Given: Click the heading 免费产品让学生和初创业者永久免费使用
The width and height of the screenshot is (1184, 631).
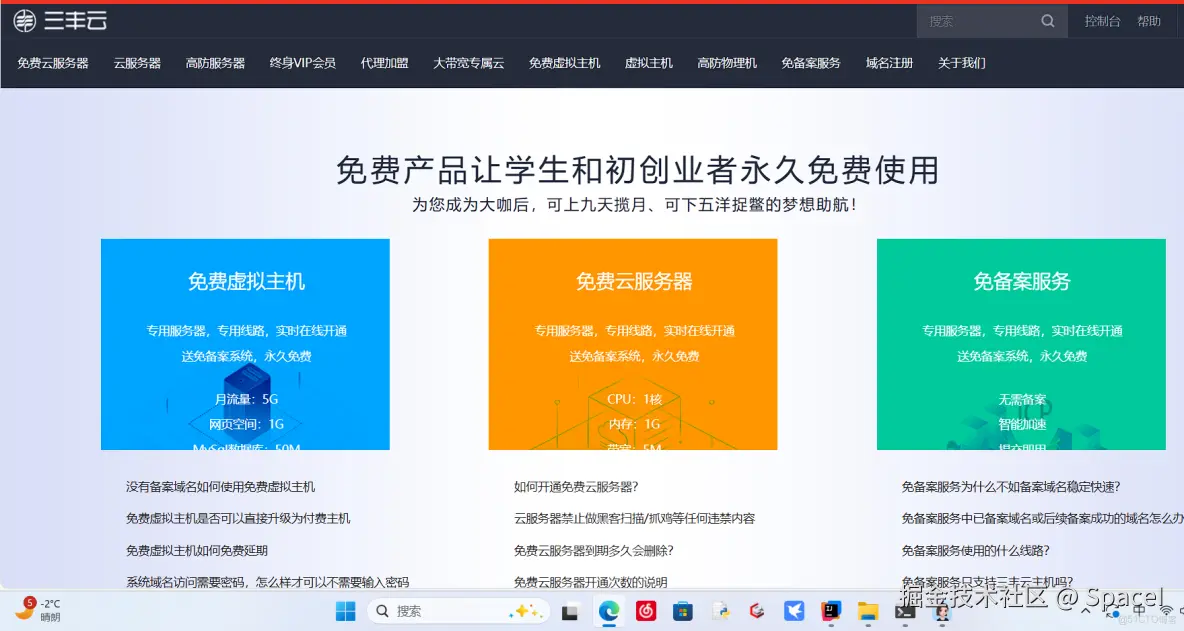Looking at the screenshot, I should click(637, 170).
